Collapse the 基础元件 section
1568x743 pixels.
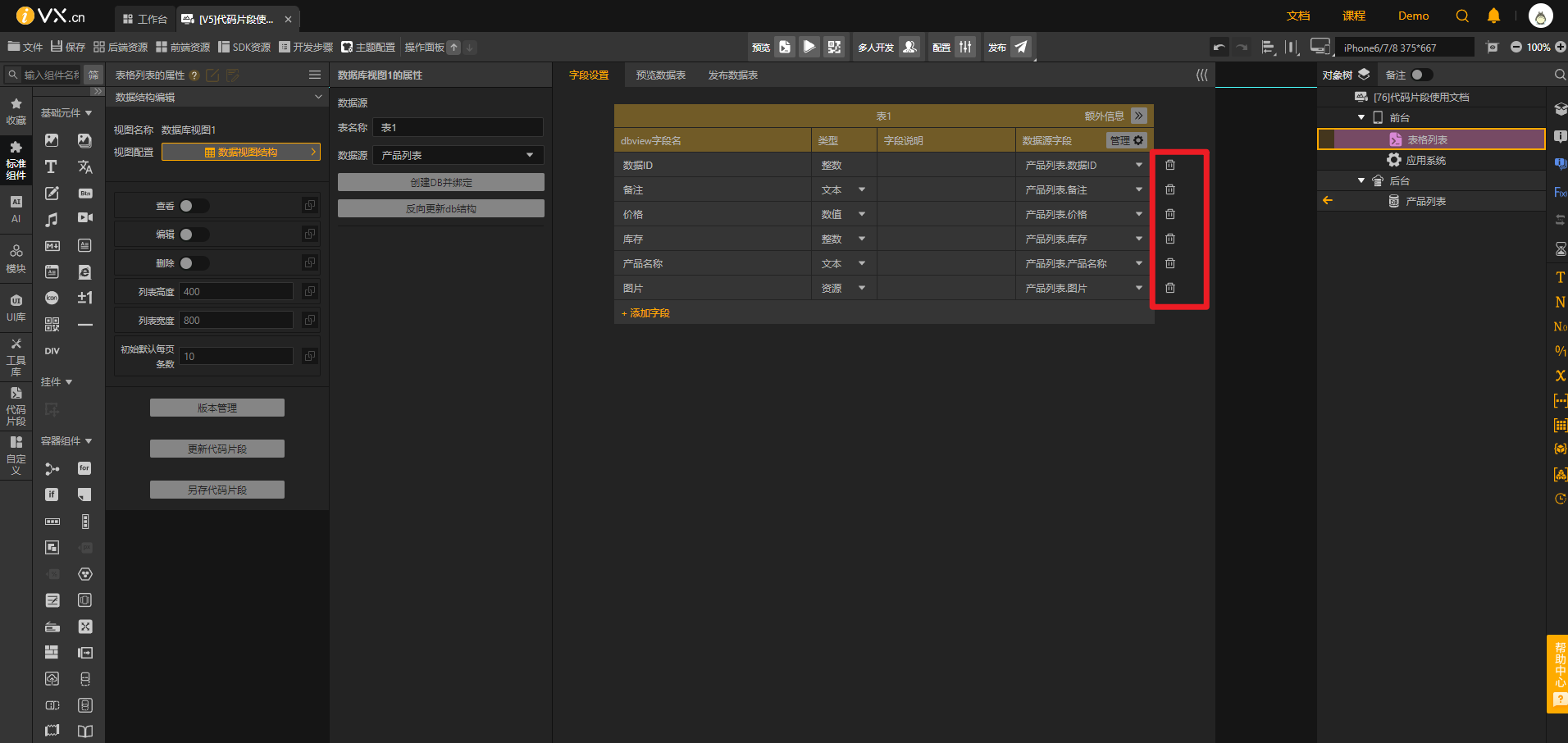click(89, 113)
